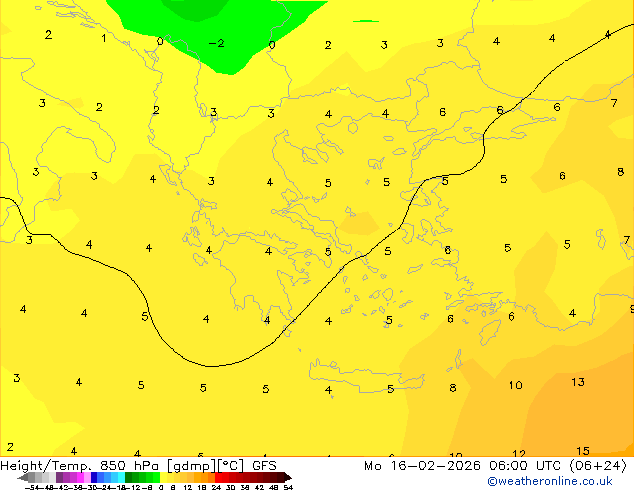Click the dark blue legend swatch
The width and height of the screenshot is (634, 490).
coord(94,478)
